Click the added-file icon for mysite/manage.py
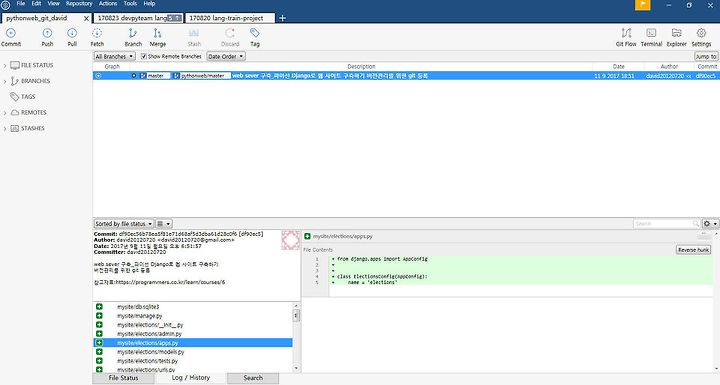720x385 pixels. pyautogui.click(x=99, y=316)
